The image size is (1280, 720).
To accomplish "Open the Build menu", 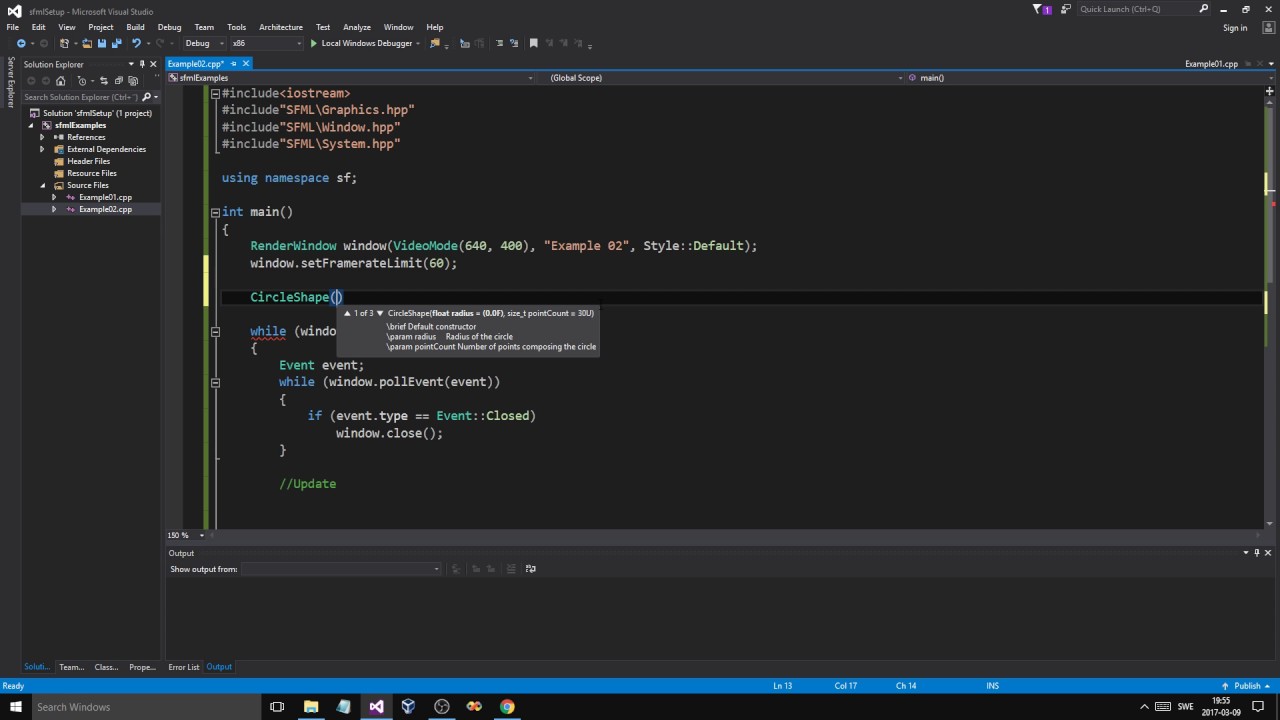I will (x=135, y=27).
